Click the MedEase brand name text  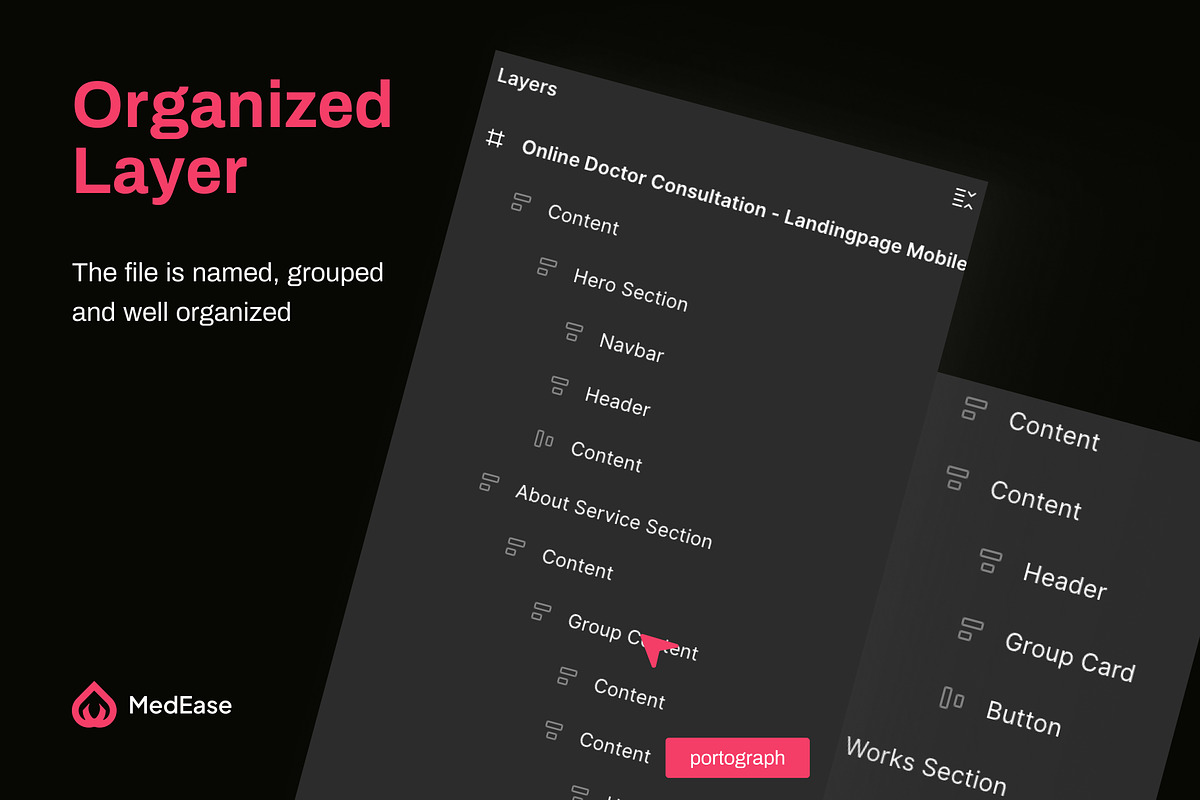pyautogui.click(x=180, y=705)
